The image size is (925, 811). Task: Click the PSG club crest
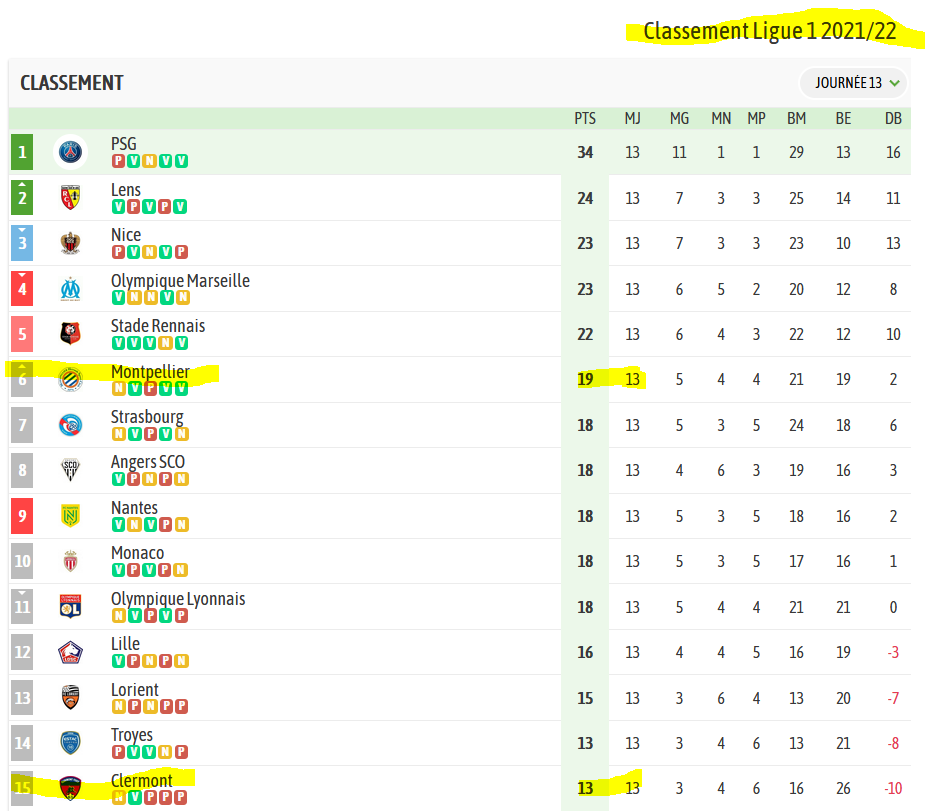point(70,152)
